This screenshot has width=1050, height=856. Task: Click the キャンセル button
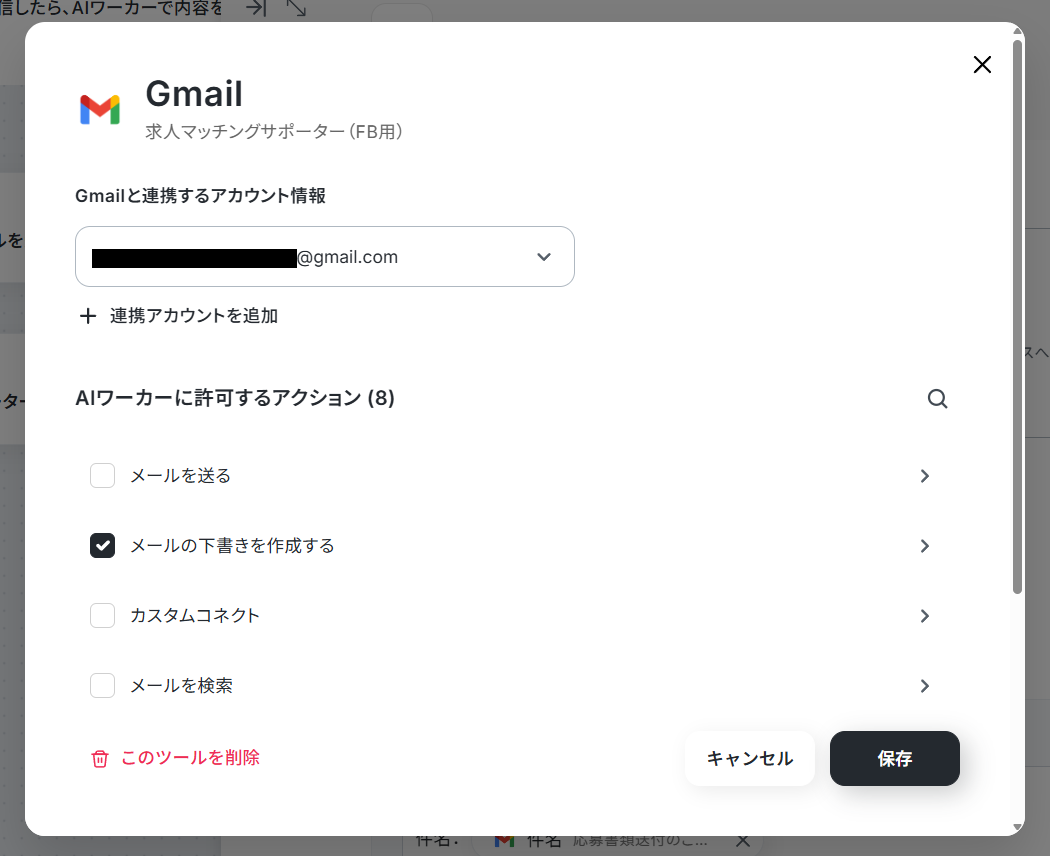coord(749,758)
